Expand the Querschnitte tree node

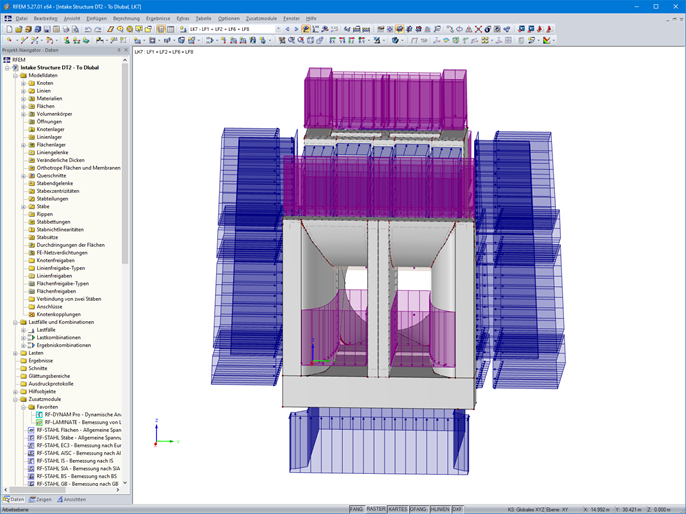[24, 176]
